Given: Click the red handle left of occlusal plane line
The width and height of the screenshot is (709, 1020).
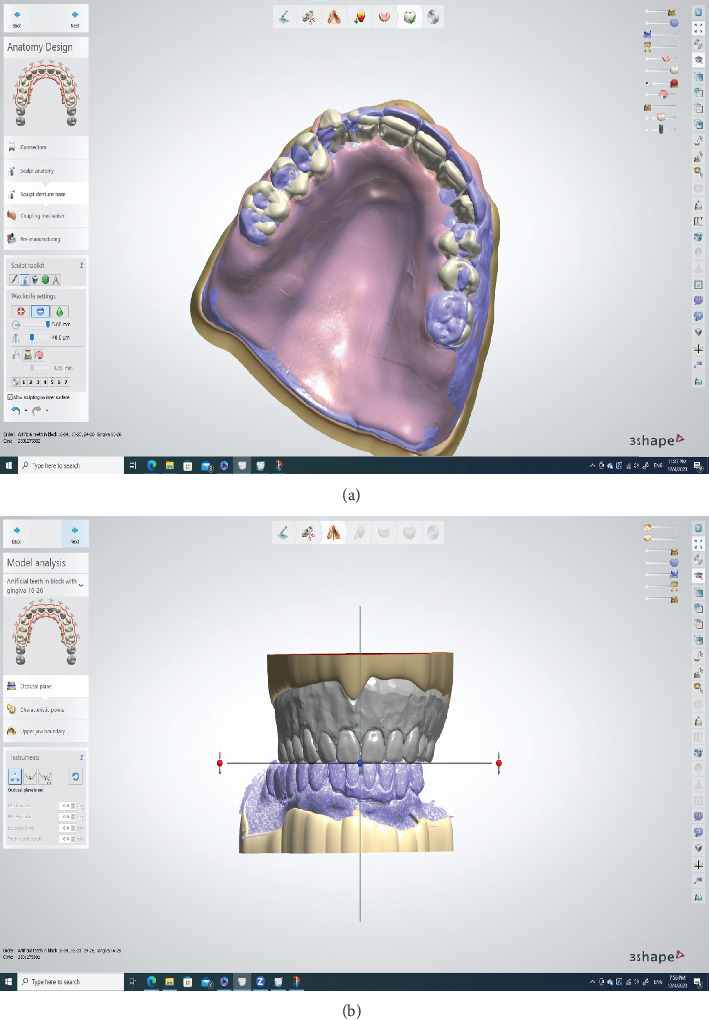Looking at the screenshot, I should pos(220,762).
